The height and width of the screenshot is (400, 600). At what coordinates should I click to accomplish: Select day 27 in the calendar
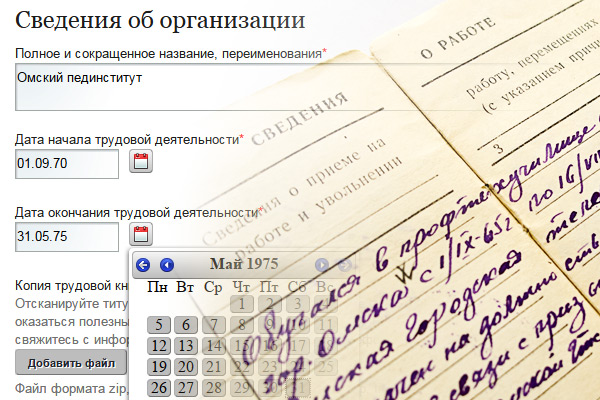[185, 388]
